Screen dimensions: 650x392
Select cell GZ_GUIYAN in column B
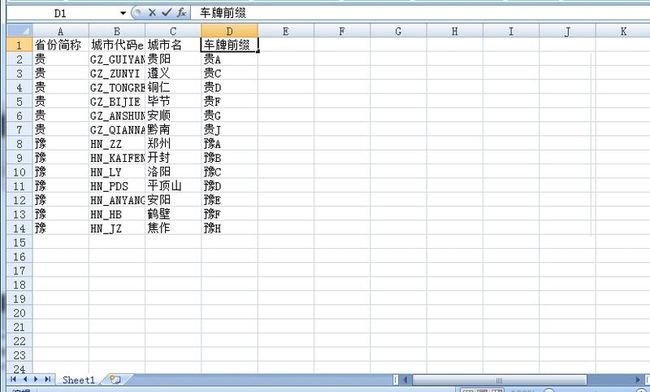pyautogui.click(x=117, y=59)
